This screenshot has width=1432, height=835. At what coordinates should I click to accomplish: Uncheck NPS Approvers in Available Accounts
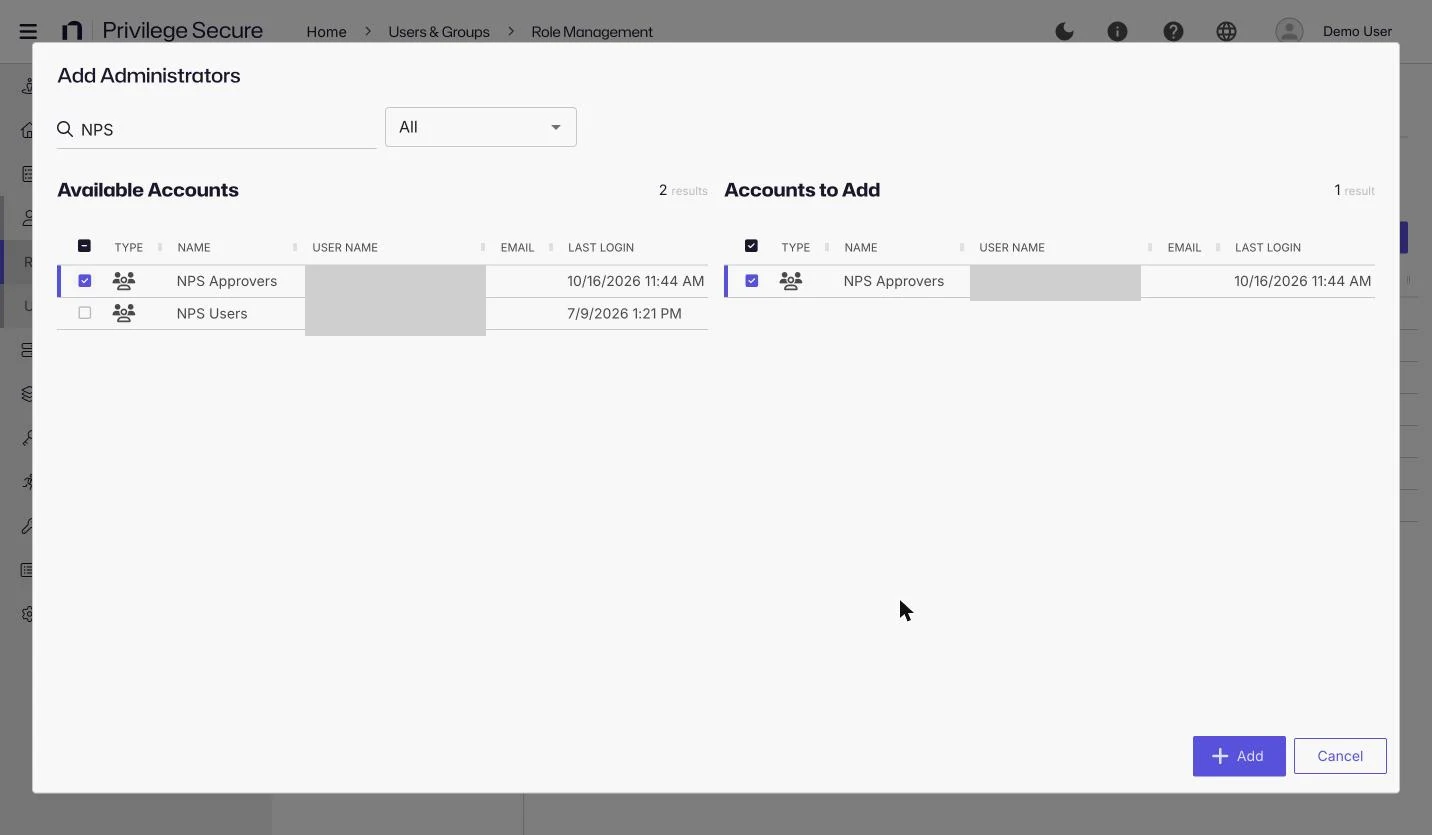84,281
